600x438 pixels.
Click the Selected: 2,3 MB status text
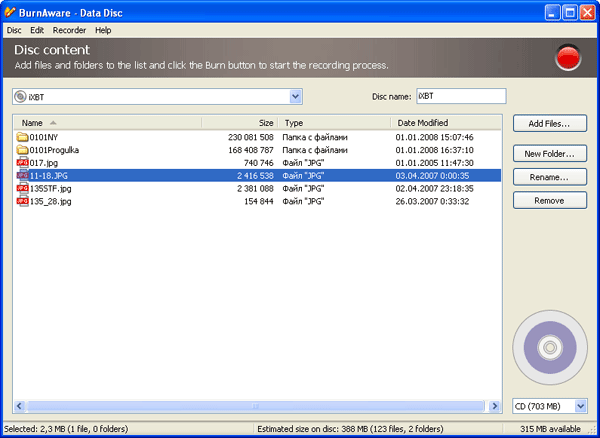pyautogui.click(x=66, y=429)
